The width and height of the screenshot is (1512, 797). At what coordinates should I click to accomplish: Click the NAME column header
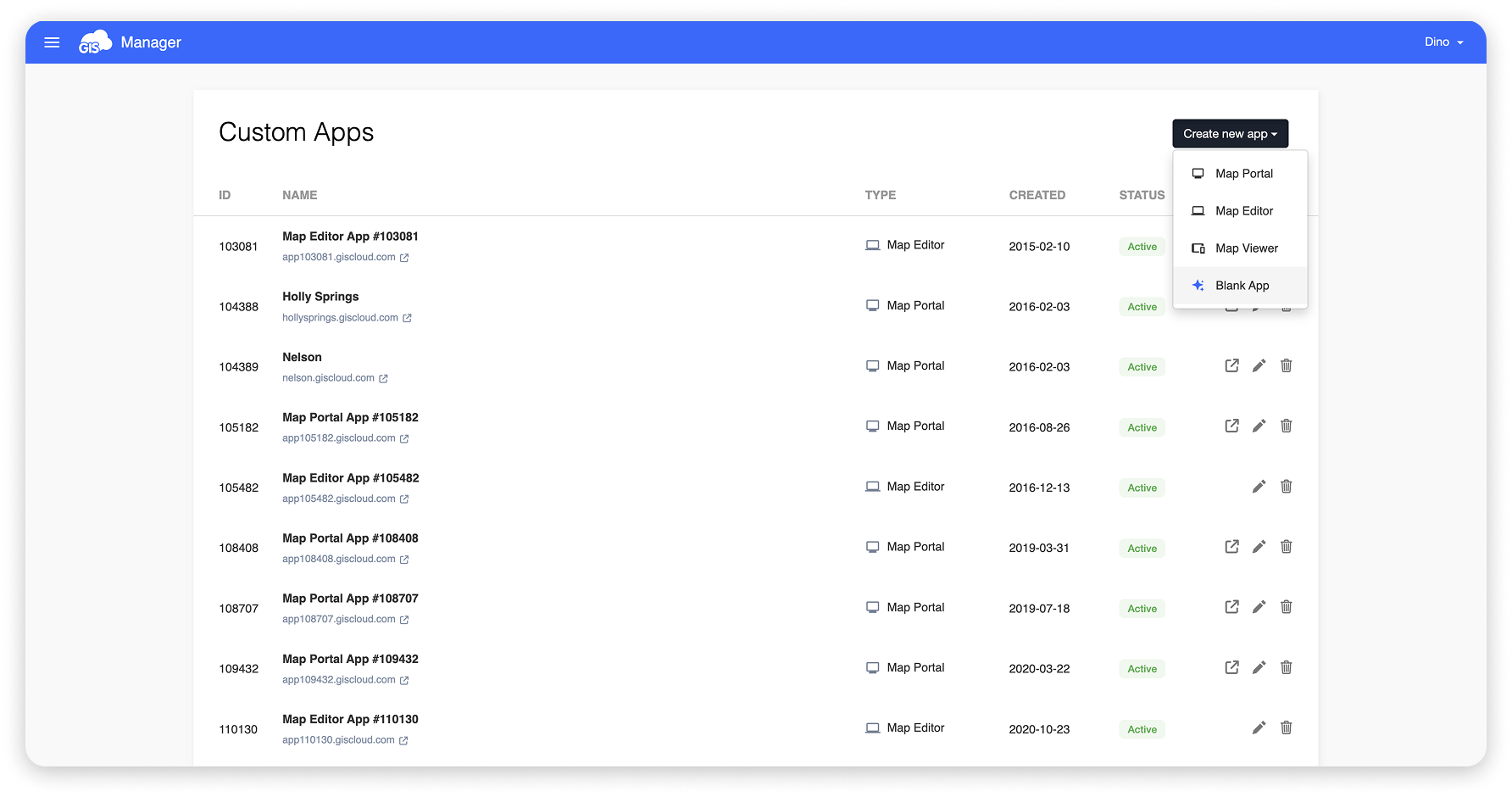coord(300,195)
